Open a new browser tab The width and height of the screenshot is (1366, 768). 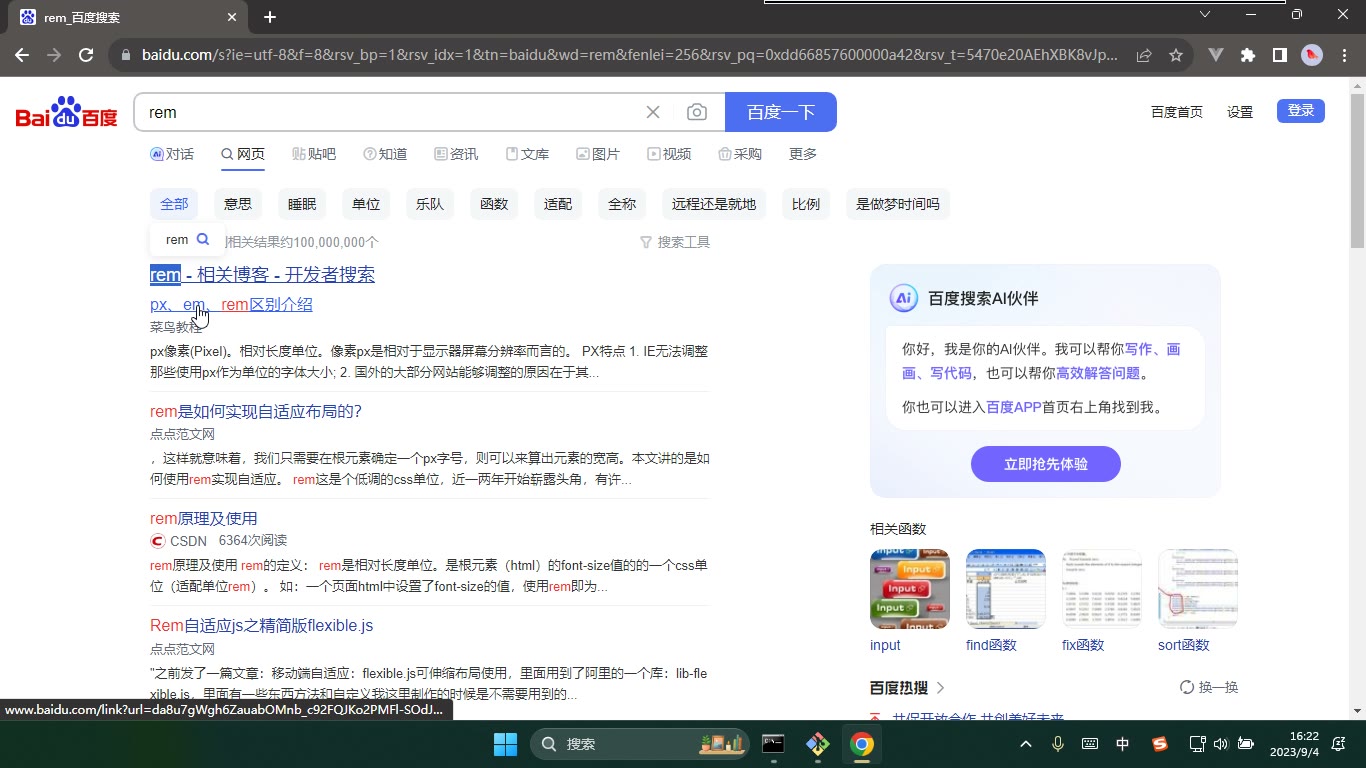point(270,17)
